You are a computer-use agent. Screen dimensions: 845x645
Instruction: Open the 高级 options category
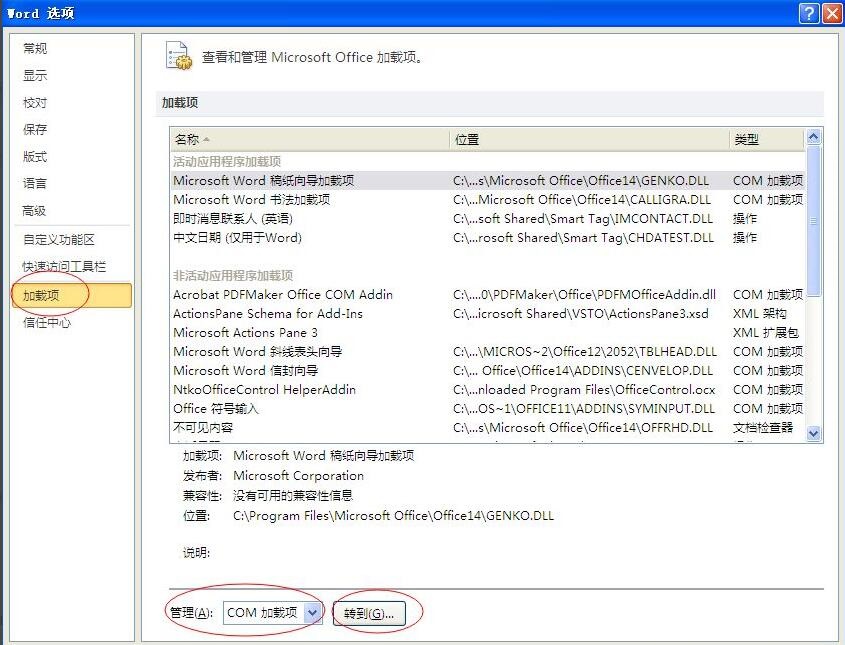click(x=34, y=211)
